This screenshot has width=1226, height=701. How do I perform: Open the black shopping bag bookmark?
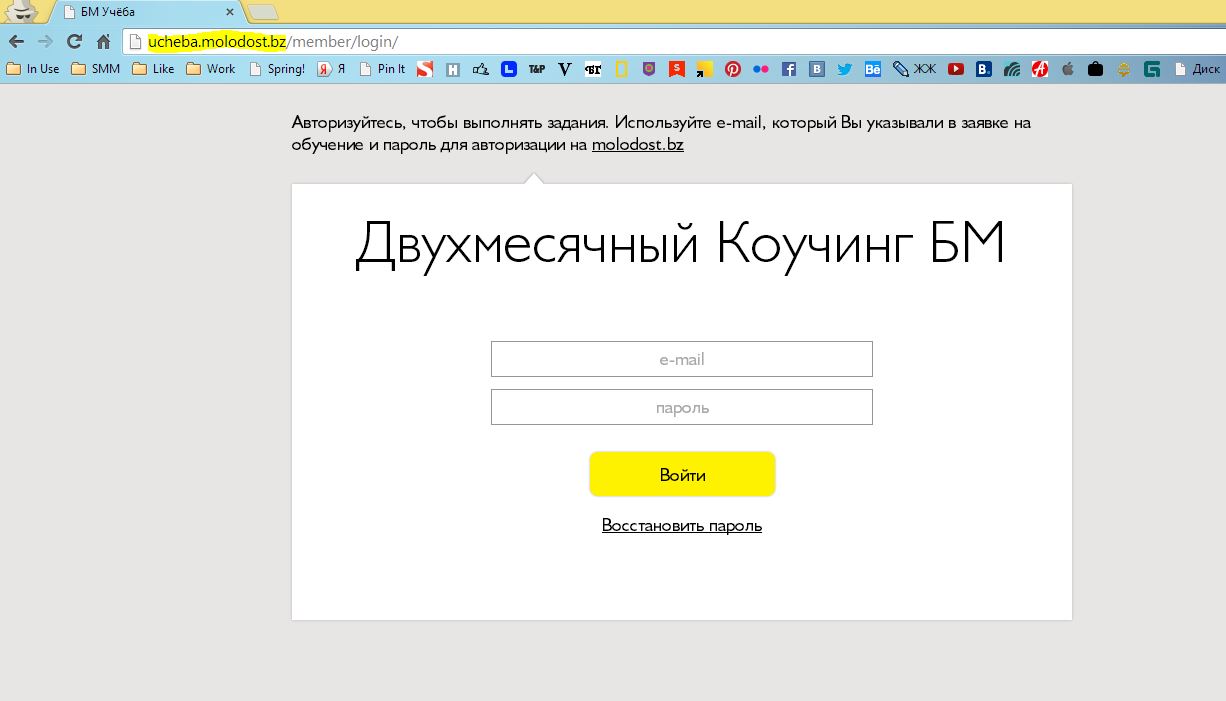coord(1096,69)
